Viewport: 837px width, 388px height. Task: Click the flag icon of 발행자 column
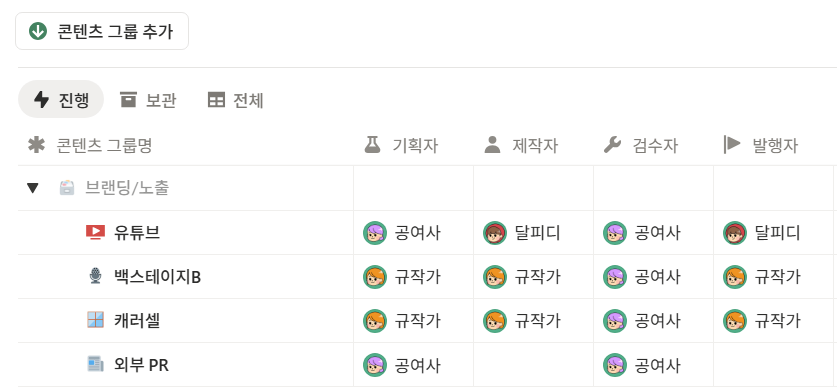click(732, 144)
